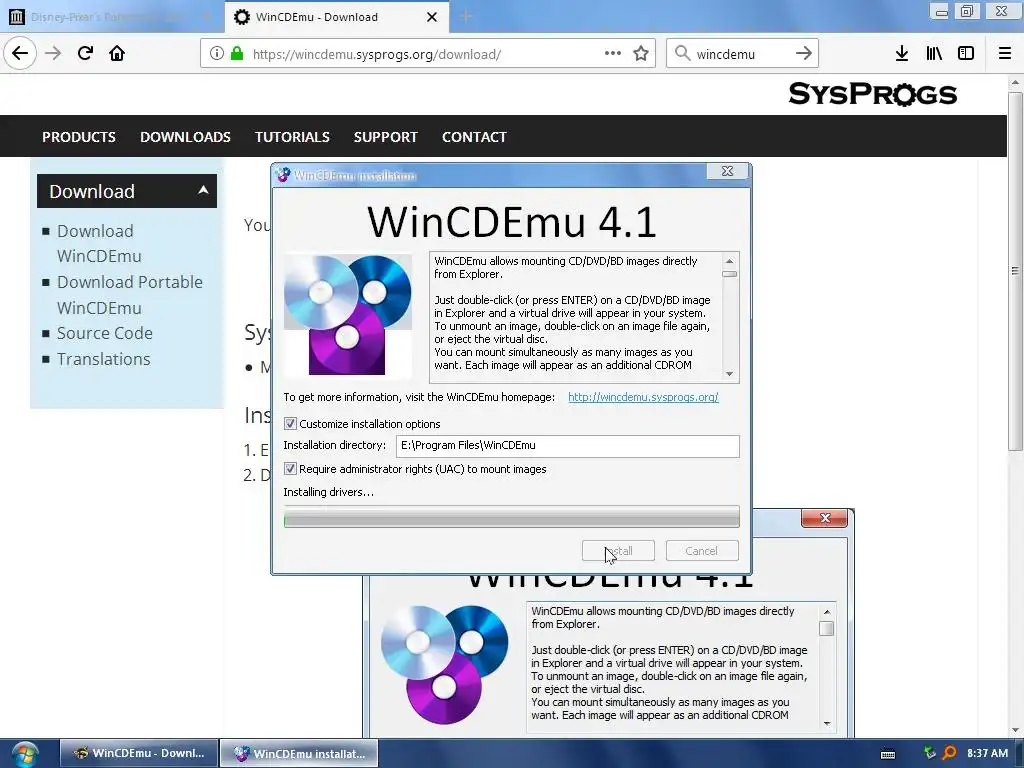Screen dimensions: 1024x768
Task: Click the wincdemu search box
Action: [x=741, y=54]
